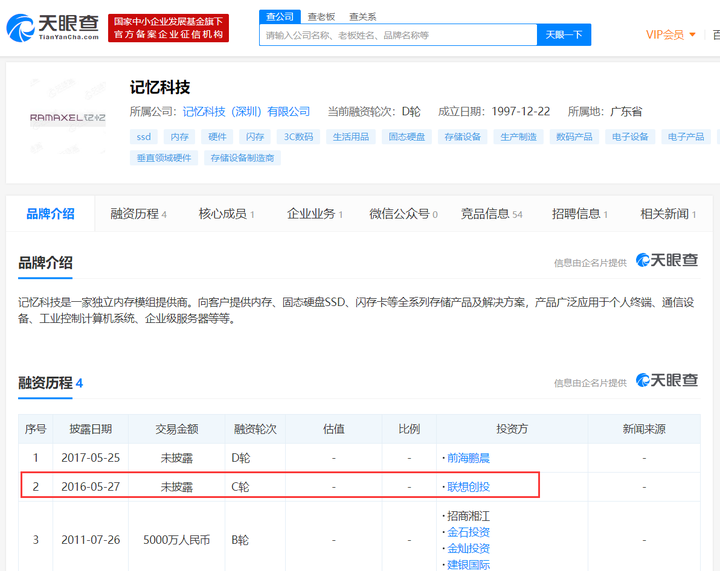Focus the company name search input

398,35
